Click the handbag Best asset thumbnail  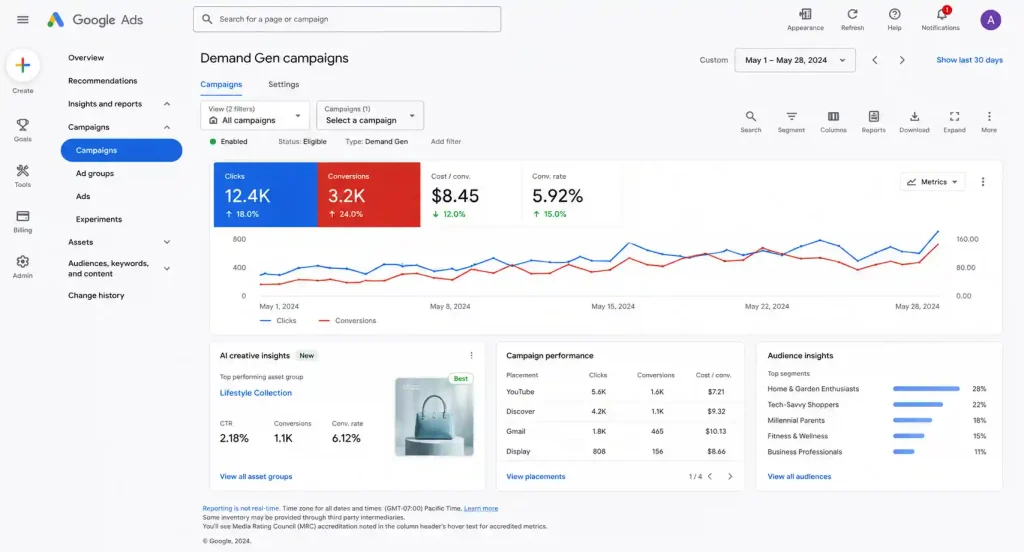[434, 416]
